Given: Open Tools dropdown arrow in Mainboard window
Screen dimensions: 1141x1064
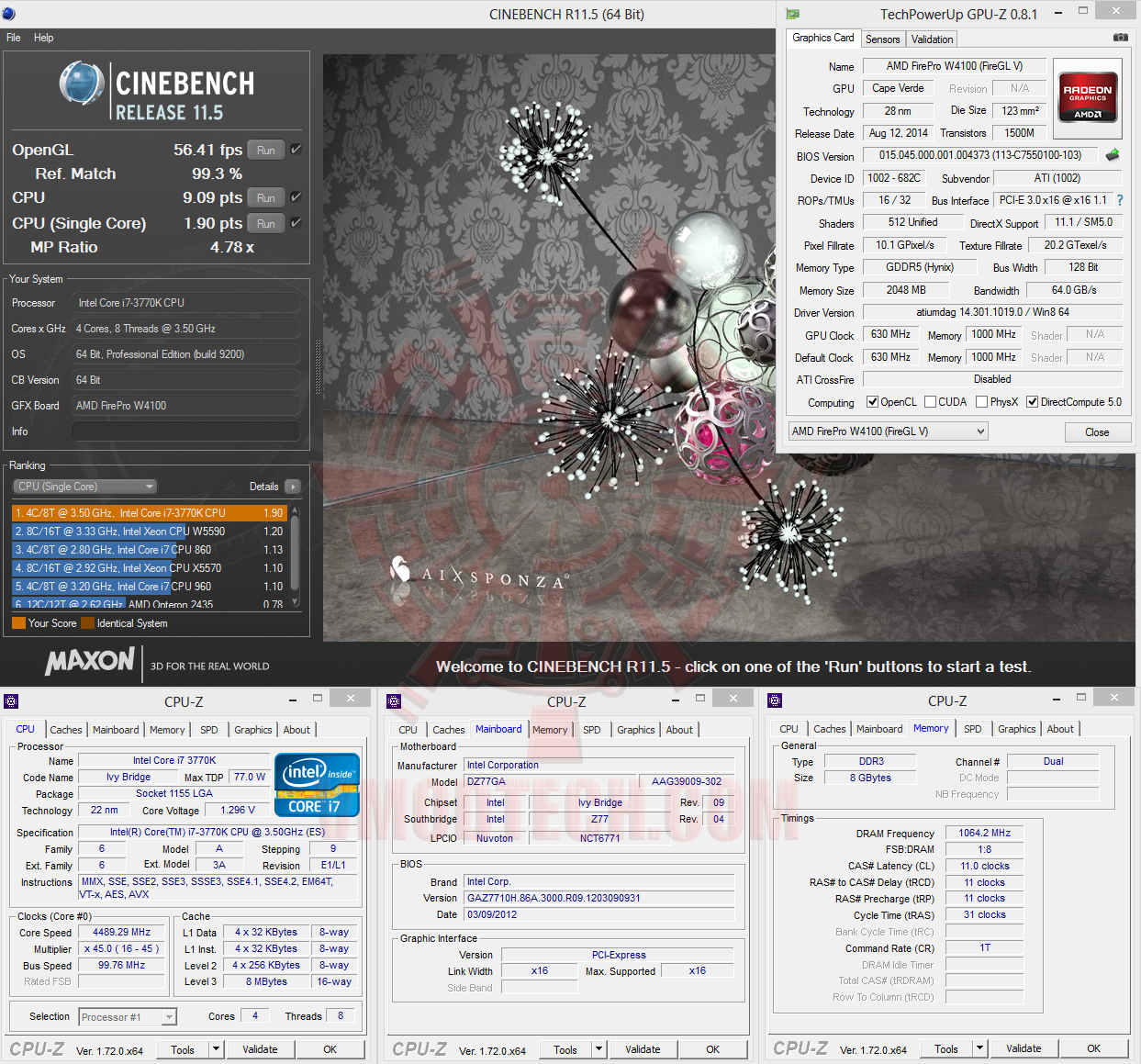Looking at the screenshot, I should [x=598, y=1049].
